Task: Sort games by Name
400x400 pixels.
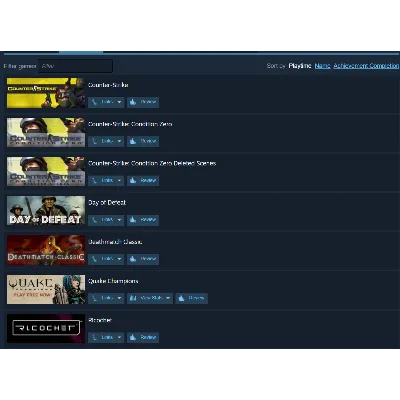Action: (x=322, y=66)
